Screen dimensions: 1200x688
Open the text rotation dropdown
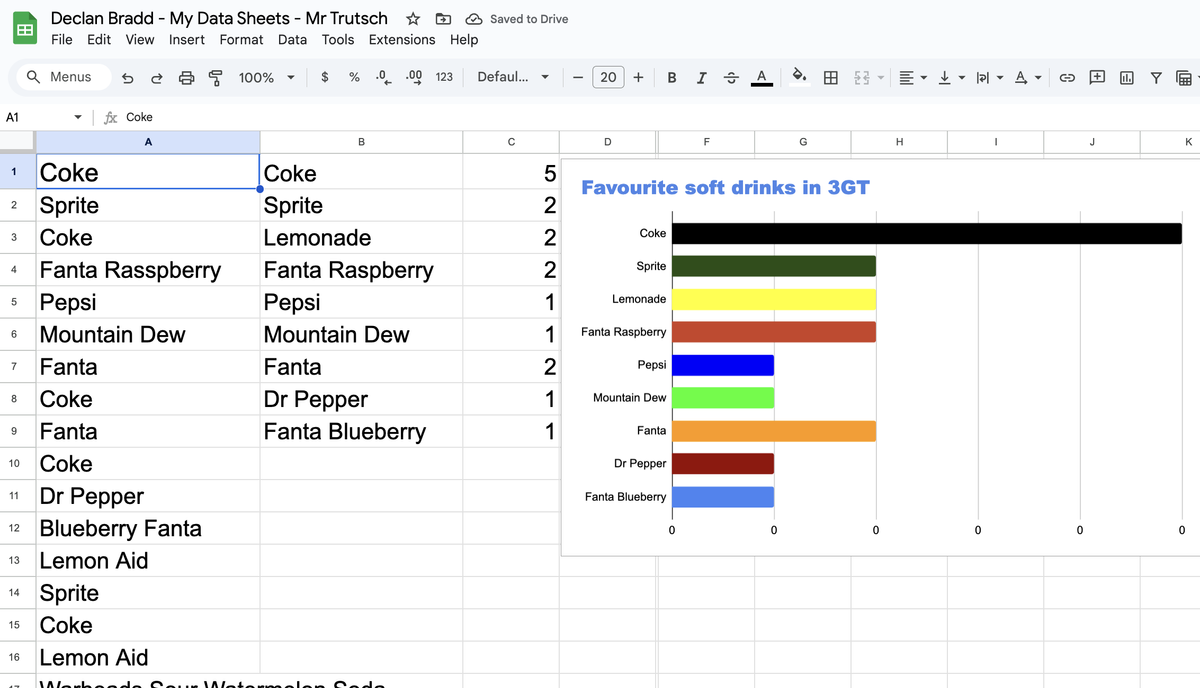[1026, 77]
